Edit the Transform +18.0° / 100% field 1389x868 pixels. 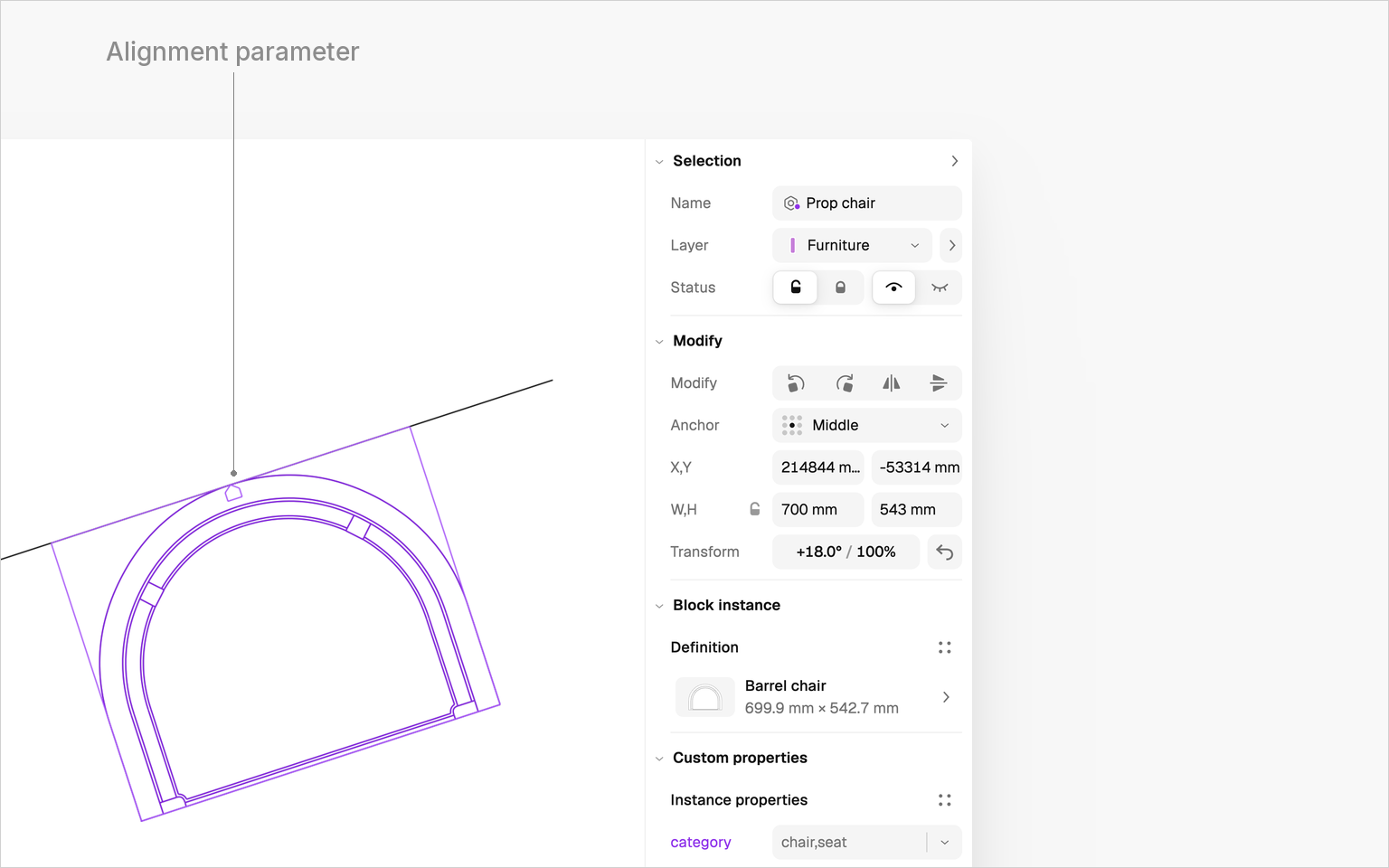click(x=846, y=552)
